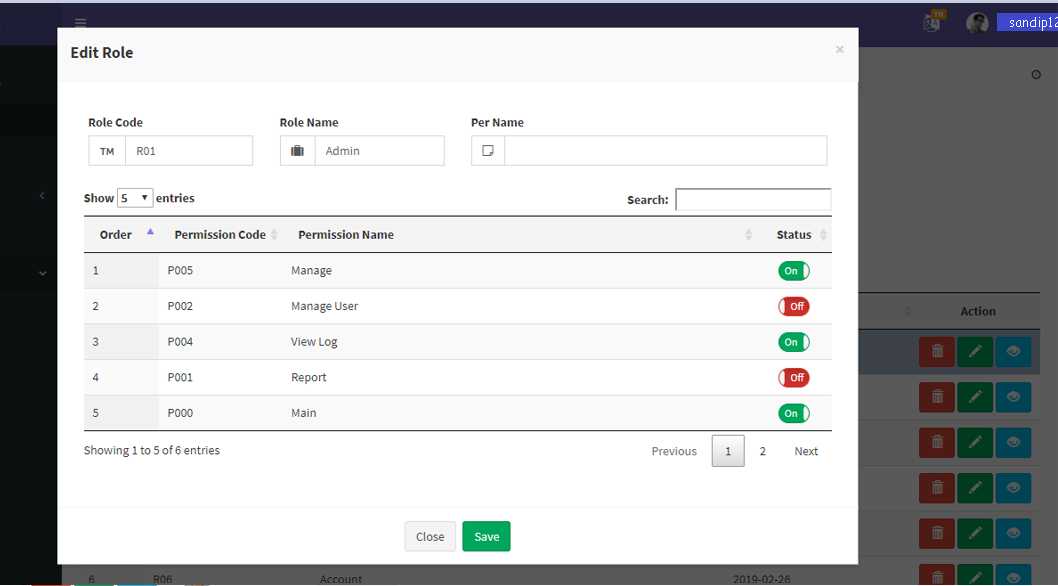Open the sandipla account menu
This screenshot has height=586, width=1058.
coord(1027,22)
